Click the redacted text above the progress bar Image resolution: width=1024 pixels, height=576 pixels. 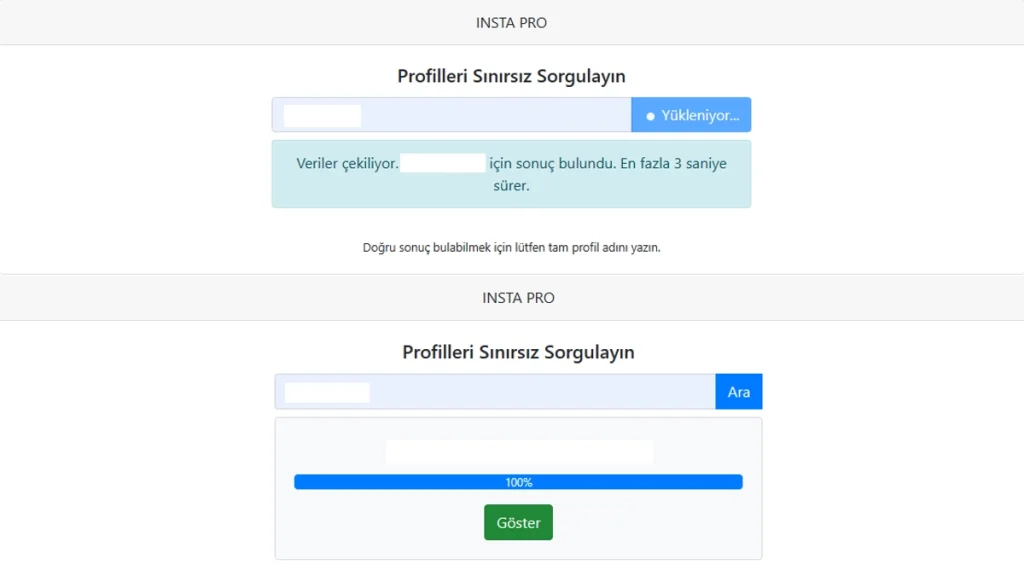[519, 452]
